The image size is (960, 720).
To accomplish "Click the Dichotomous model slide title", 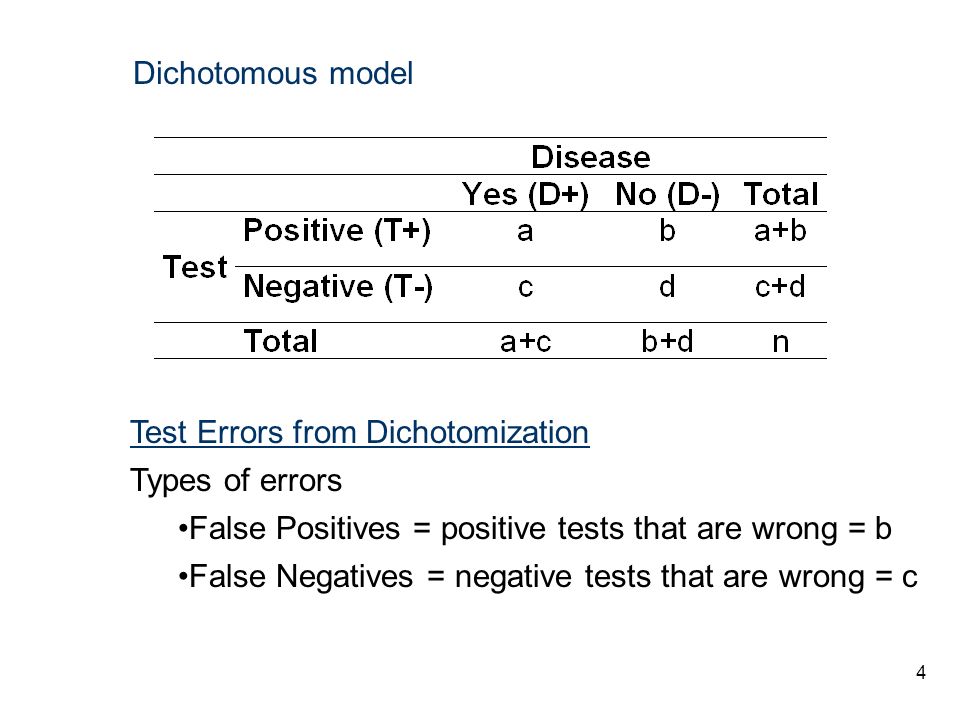I will pos(273,73).
